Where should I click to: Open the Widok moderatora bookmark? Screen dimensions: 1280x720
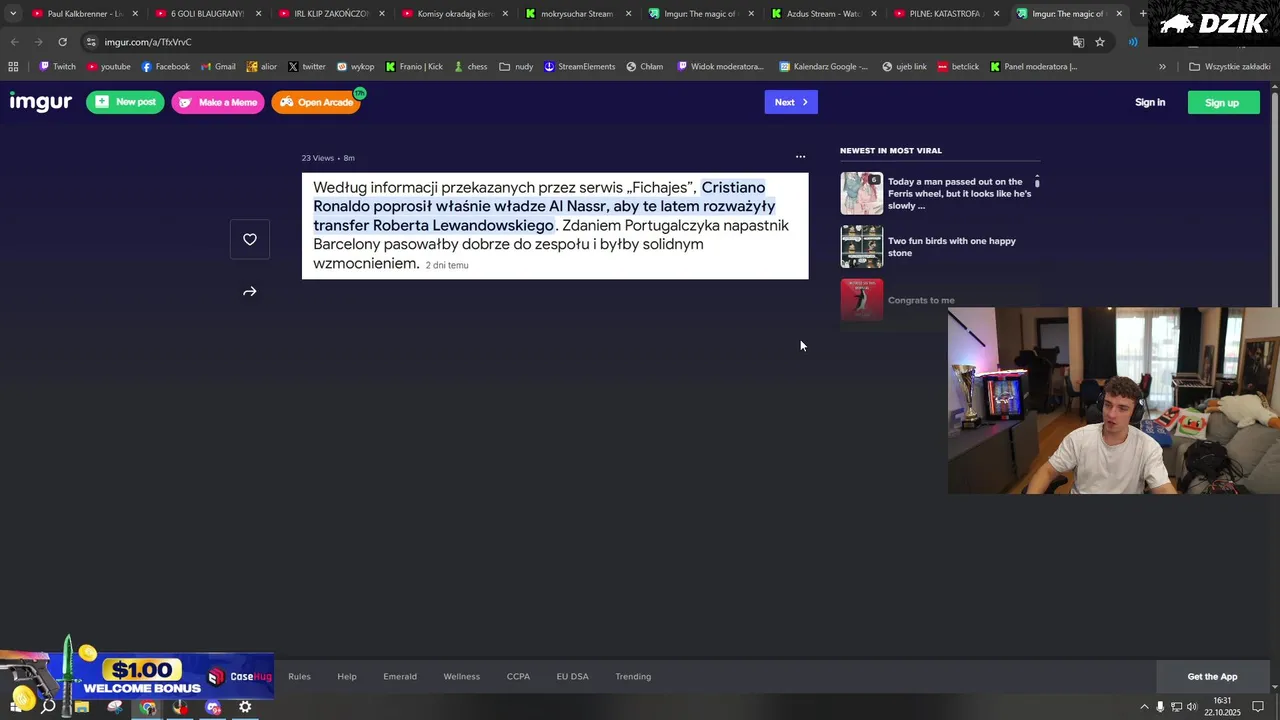click(720, 67)
